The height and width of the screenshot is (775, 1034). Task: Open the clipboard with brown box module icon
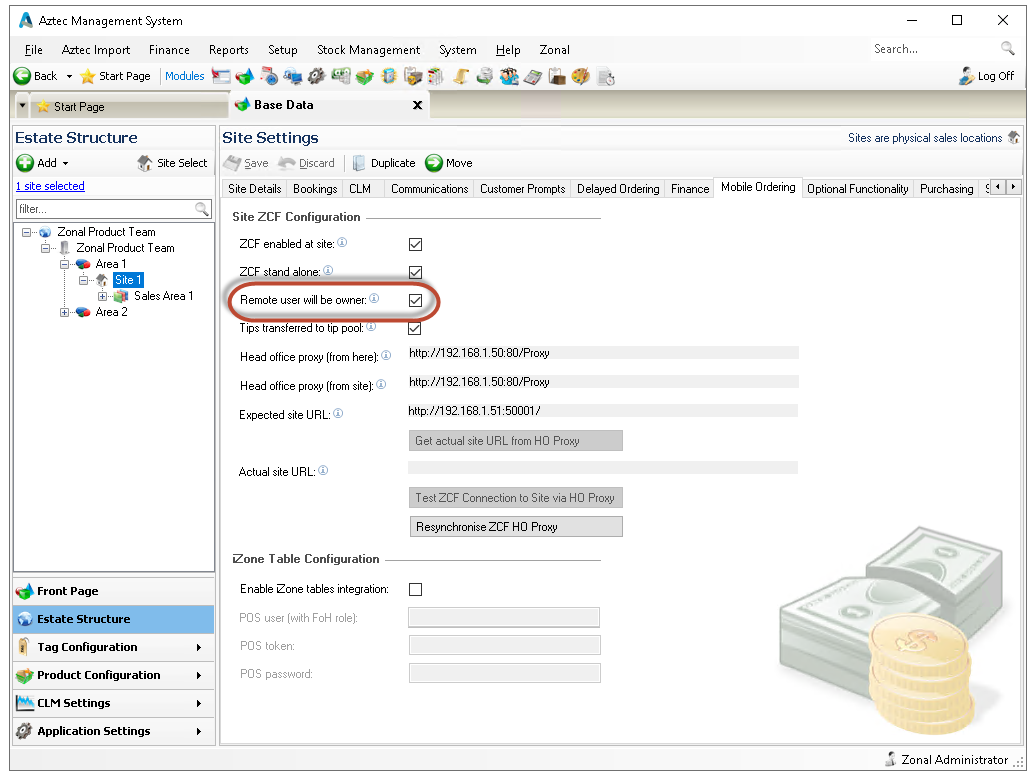point(557,77)
